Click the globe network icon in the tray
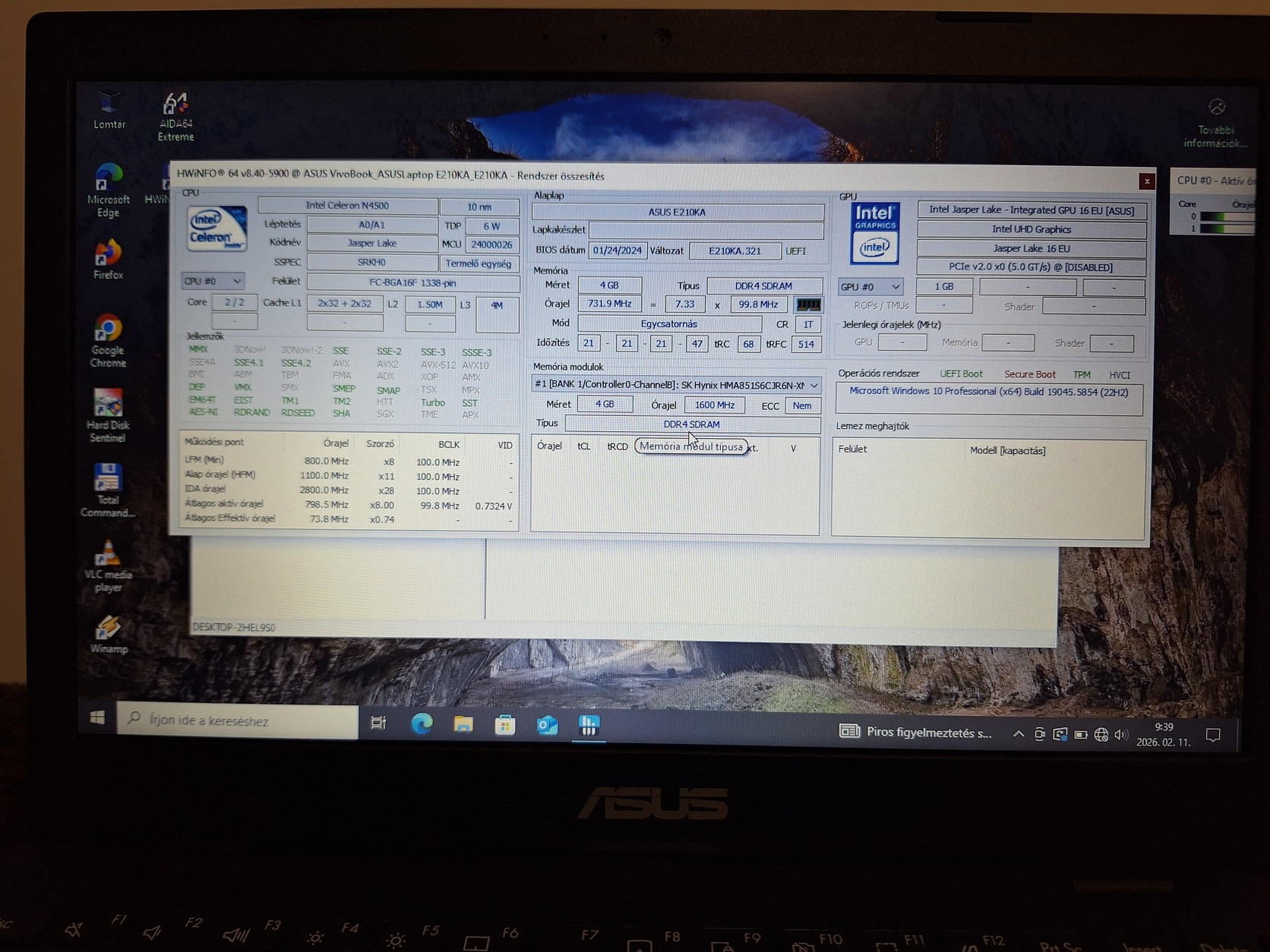Screen dimensions: 1270x952 [x=1101, y=735]
